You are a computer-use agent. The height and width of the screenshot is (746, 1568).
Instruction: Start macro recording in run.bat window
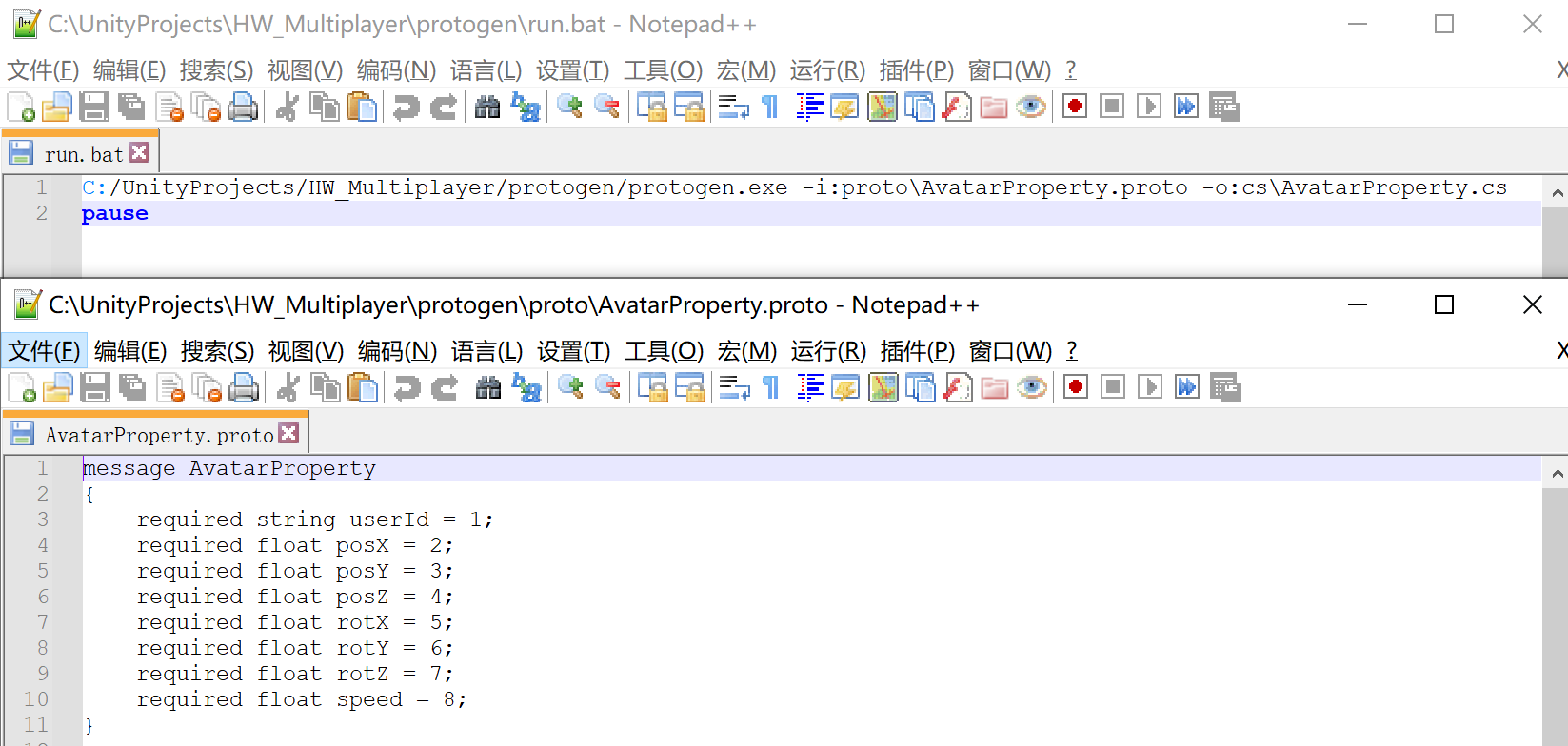[x=1075, y=107]
